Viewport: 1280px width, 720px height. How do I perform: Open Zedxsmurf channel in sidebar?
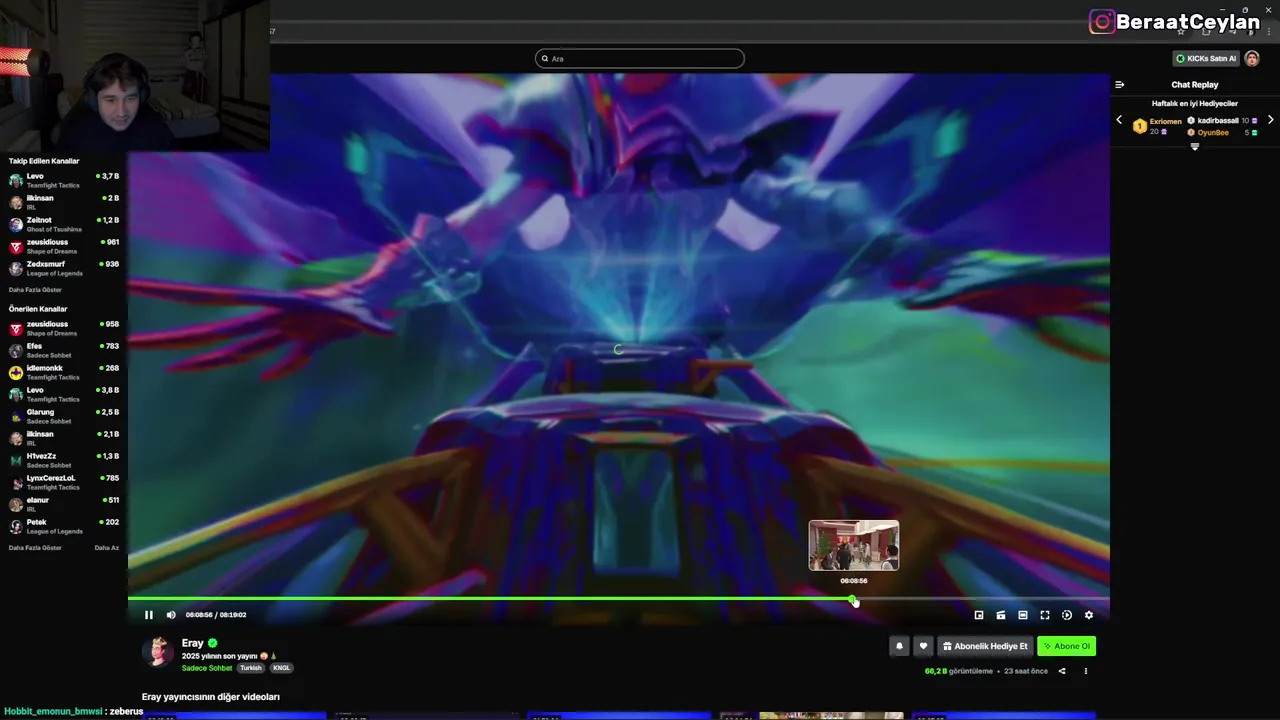(64, 268)
